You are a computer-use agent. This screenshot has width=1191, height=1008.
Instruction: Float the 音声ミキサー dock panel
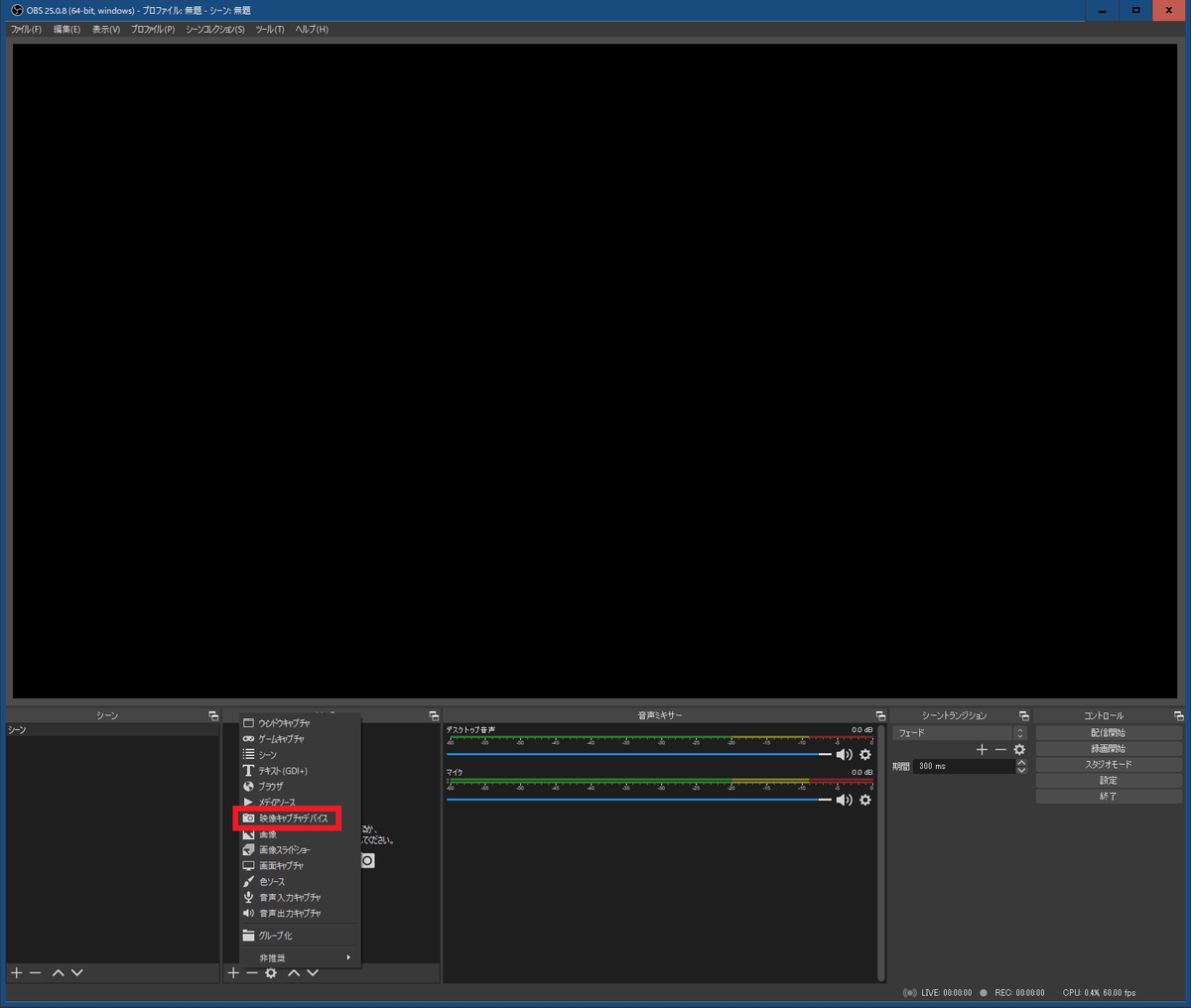(880, 715)
